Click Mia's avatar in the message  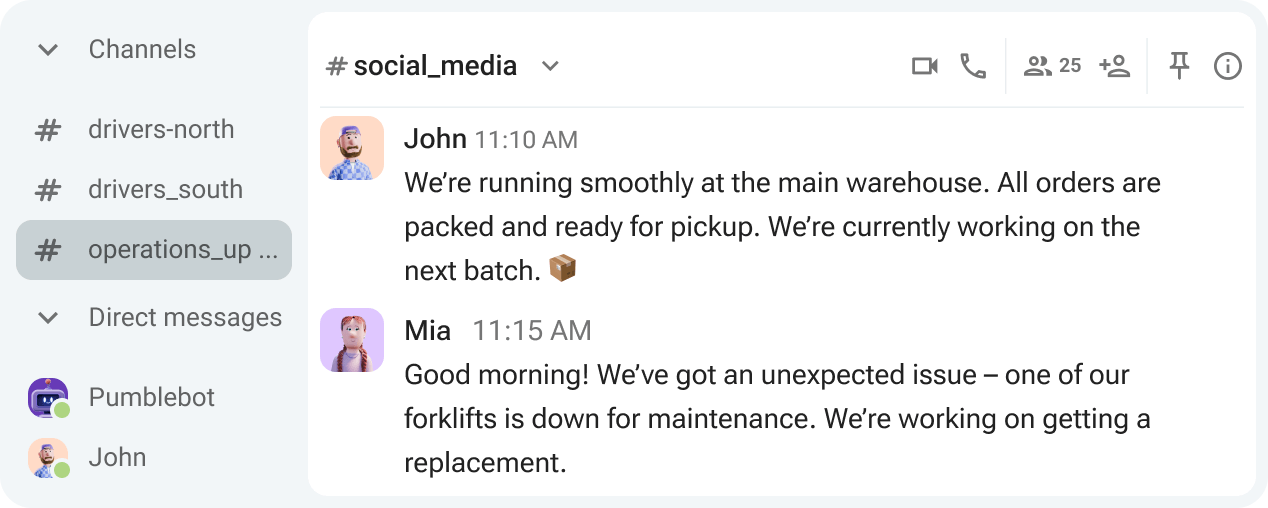click(x=352, y=340)
